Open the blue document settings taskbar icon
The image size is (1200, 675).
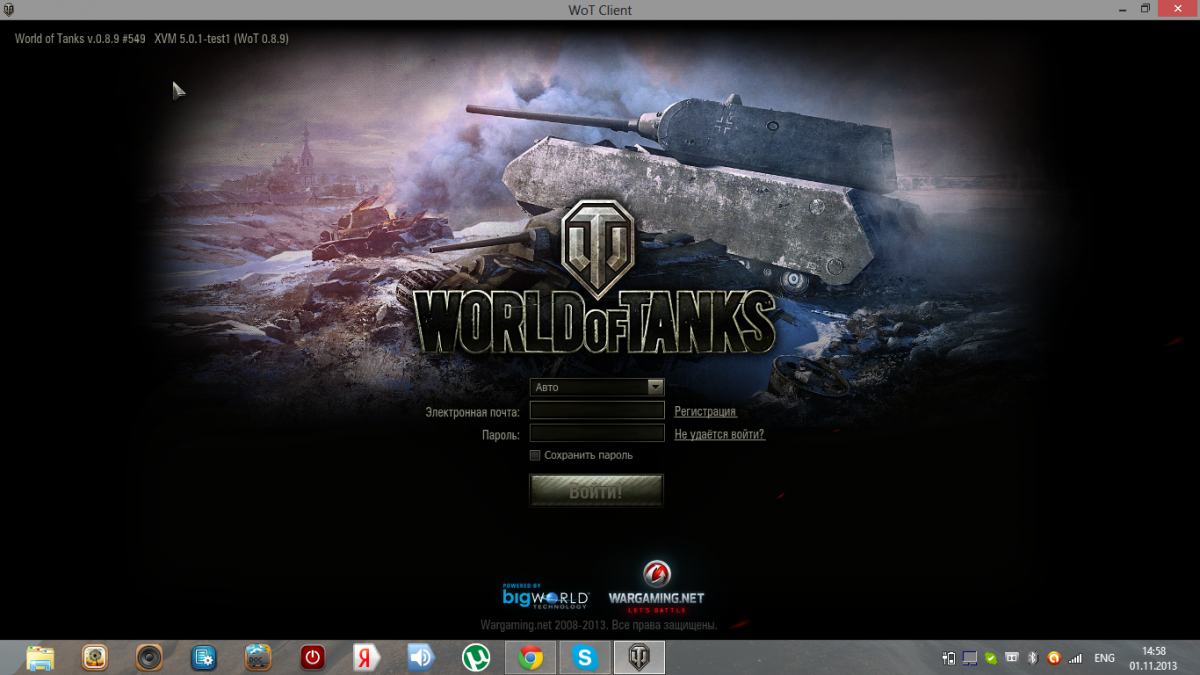(x=204, y=657)
